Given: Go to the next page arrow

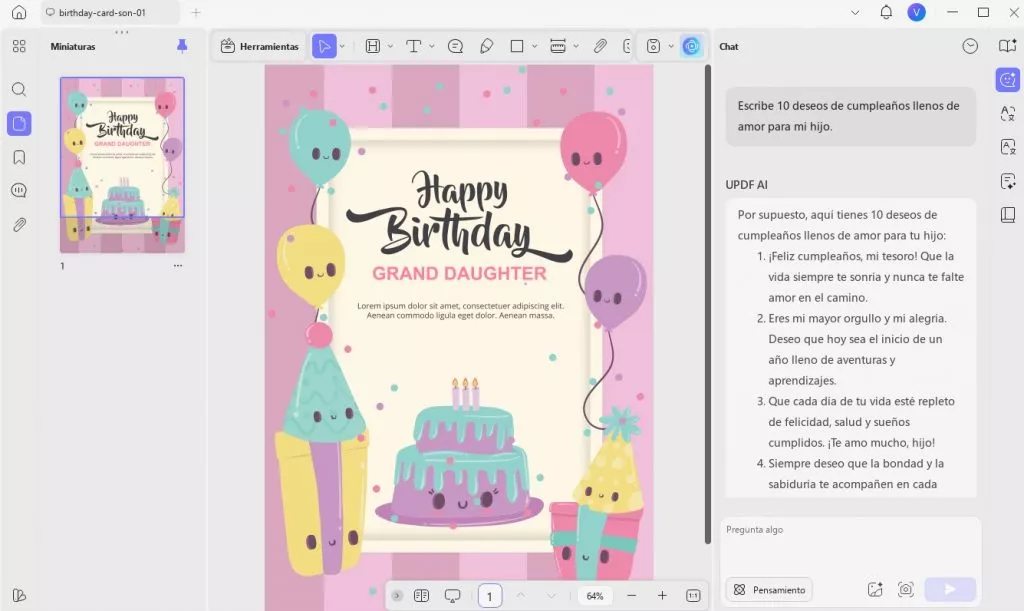Looking at the screenshot, I should [x=551, y=595].
